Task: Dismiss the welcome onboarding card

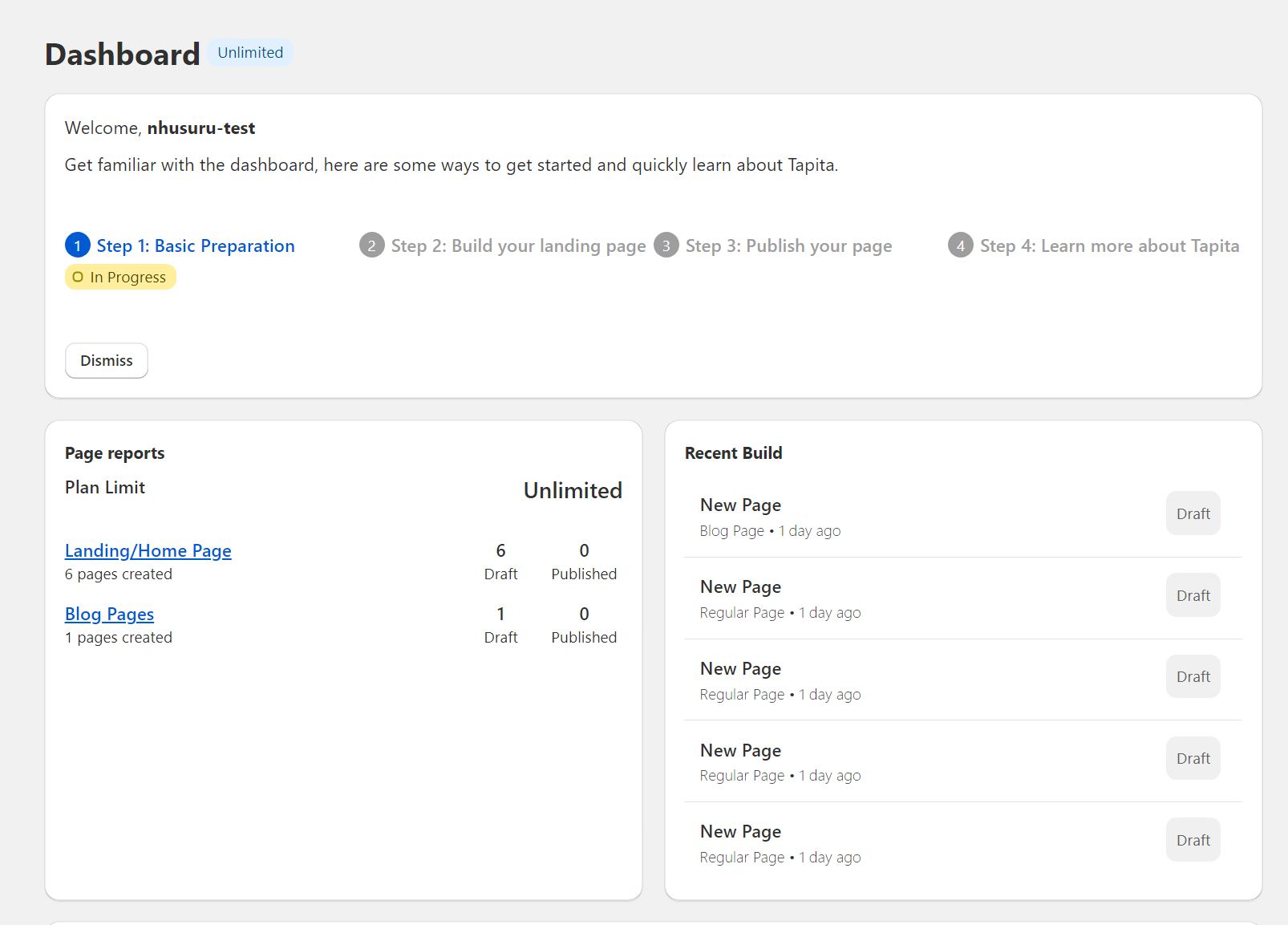Action: [x=107, y=361]
